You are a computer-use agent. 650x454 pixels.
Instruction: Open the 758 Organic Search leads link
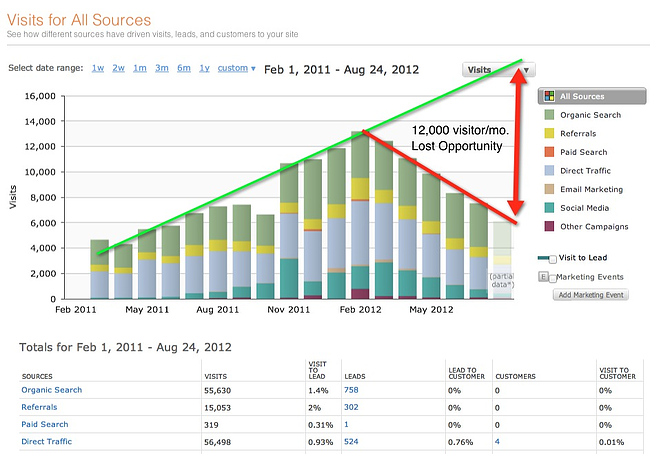[x=351, y=390]
